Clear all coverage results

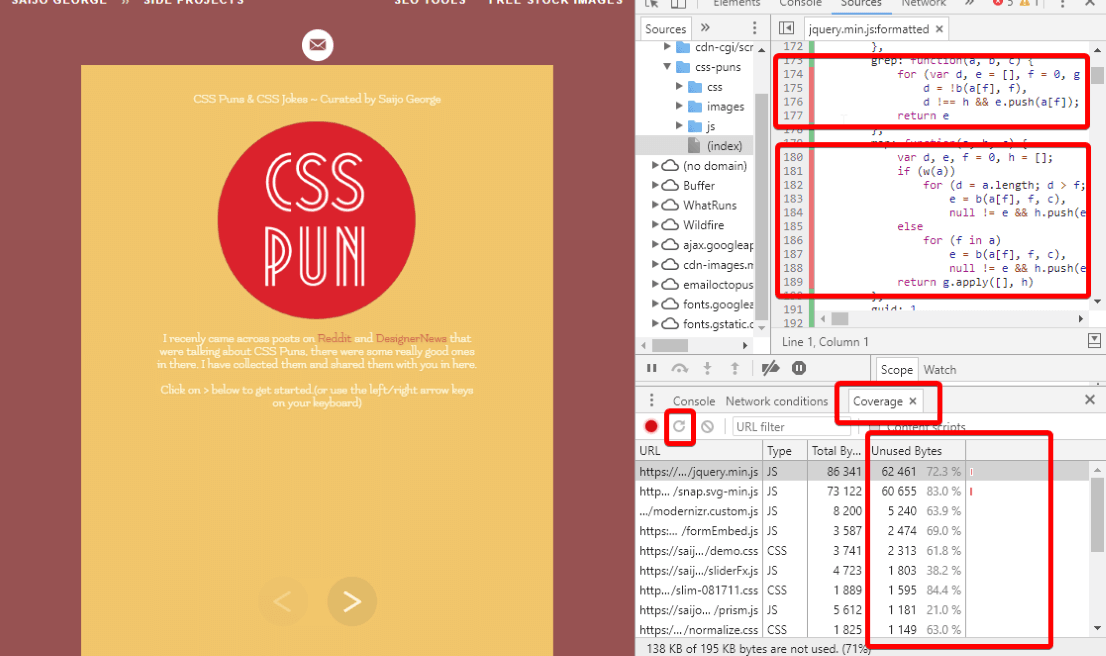(707, 426)
